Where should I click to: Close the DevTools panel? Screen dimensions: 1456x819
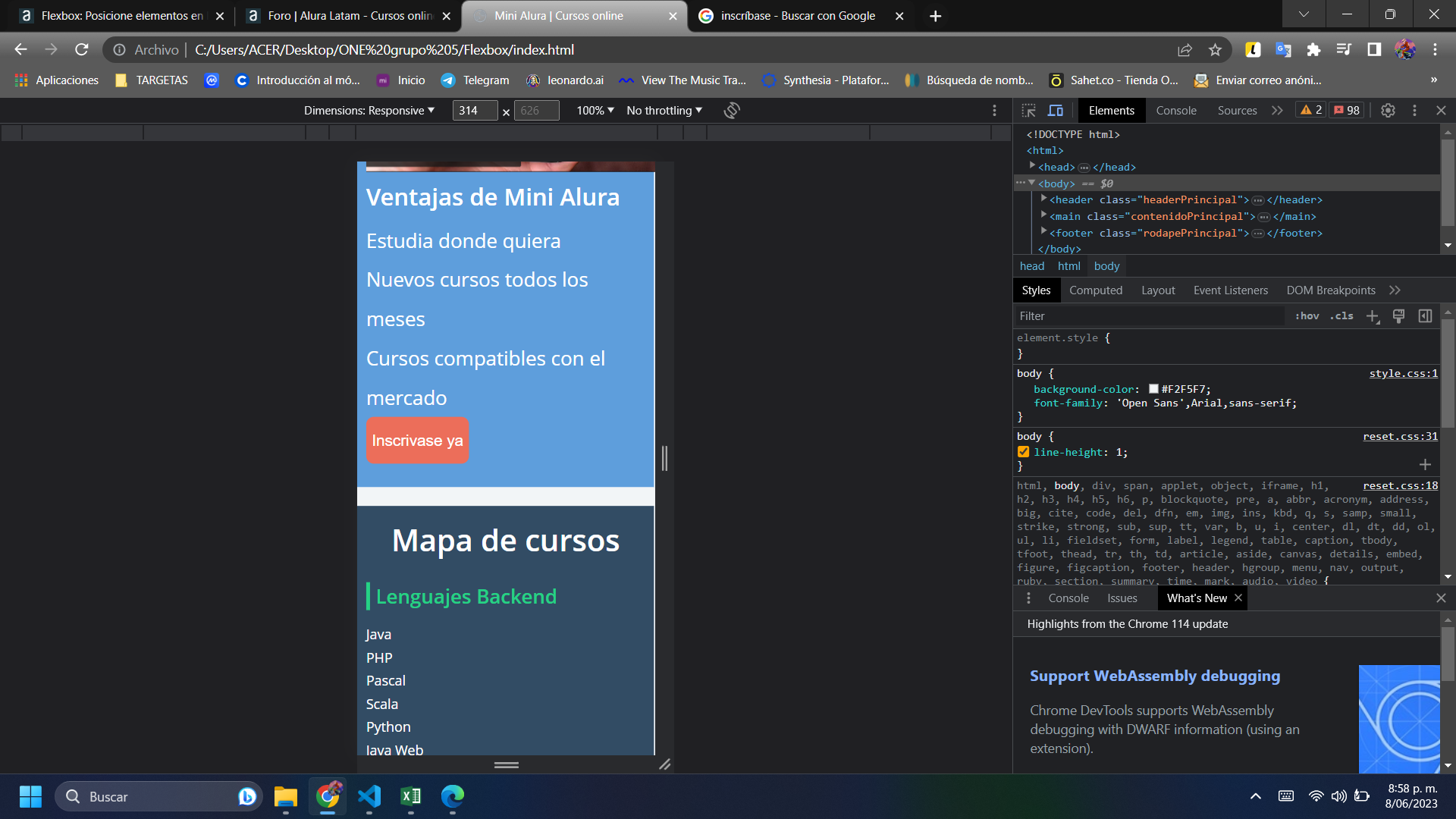pos(1441,111)
